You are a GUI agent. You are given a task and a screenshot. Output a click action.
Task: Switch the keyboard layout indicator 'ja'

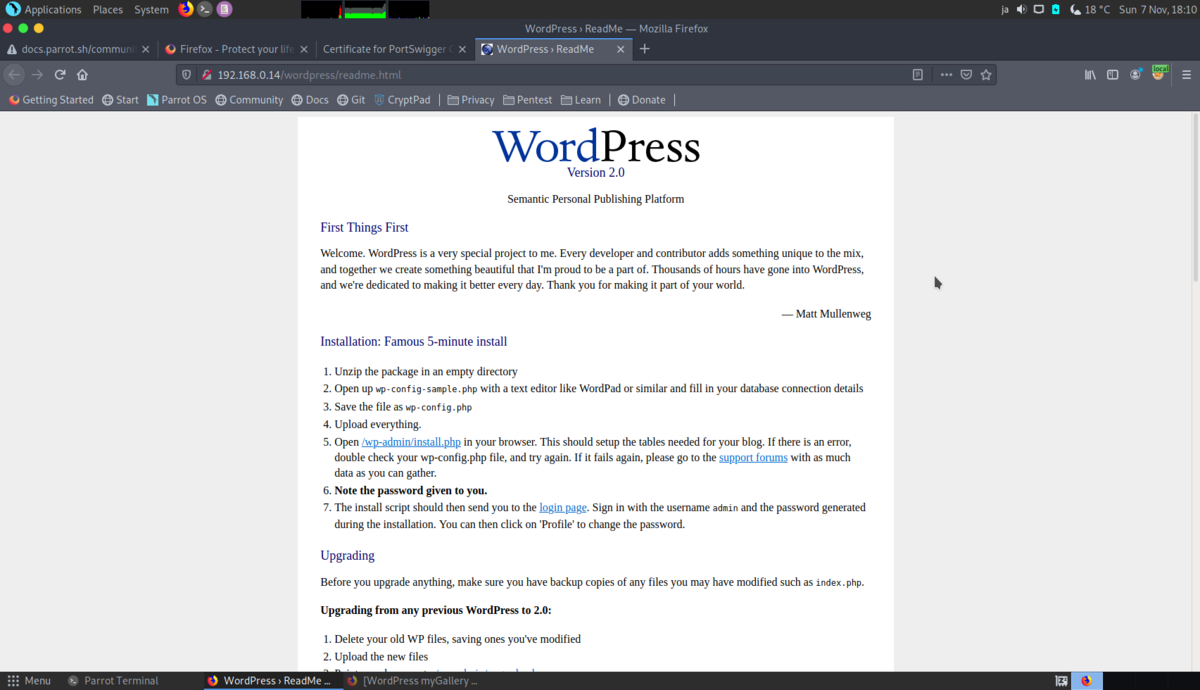tap(1005, 9)
